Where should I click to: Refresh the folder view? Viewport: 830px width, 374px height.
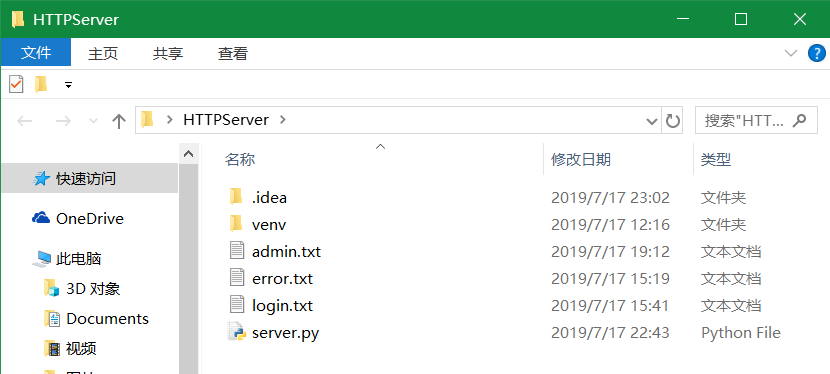[x=672, y=121]
